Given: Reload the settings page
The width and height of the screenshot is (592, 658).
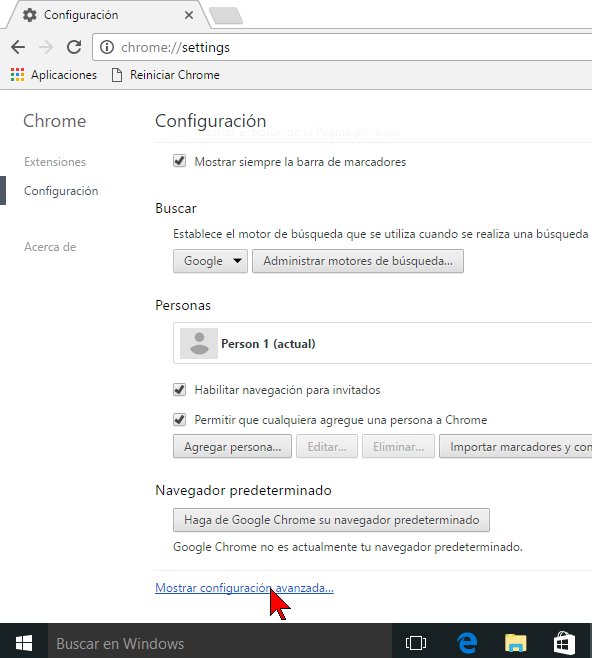Looking at the screenshot, I should (74, 47).
